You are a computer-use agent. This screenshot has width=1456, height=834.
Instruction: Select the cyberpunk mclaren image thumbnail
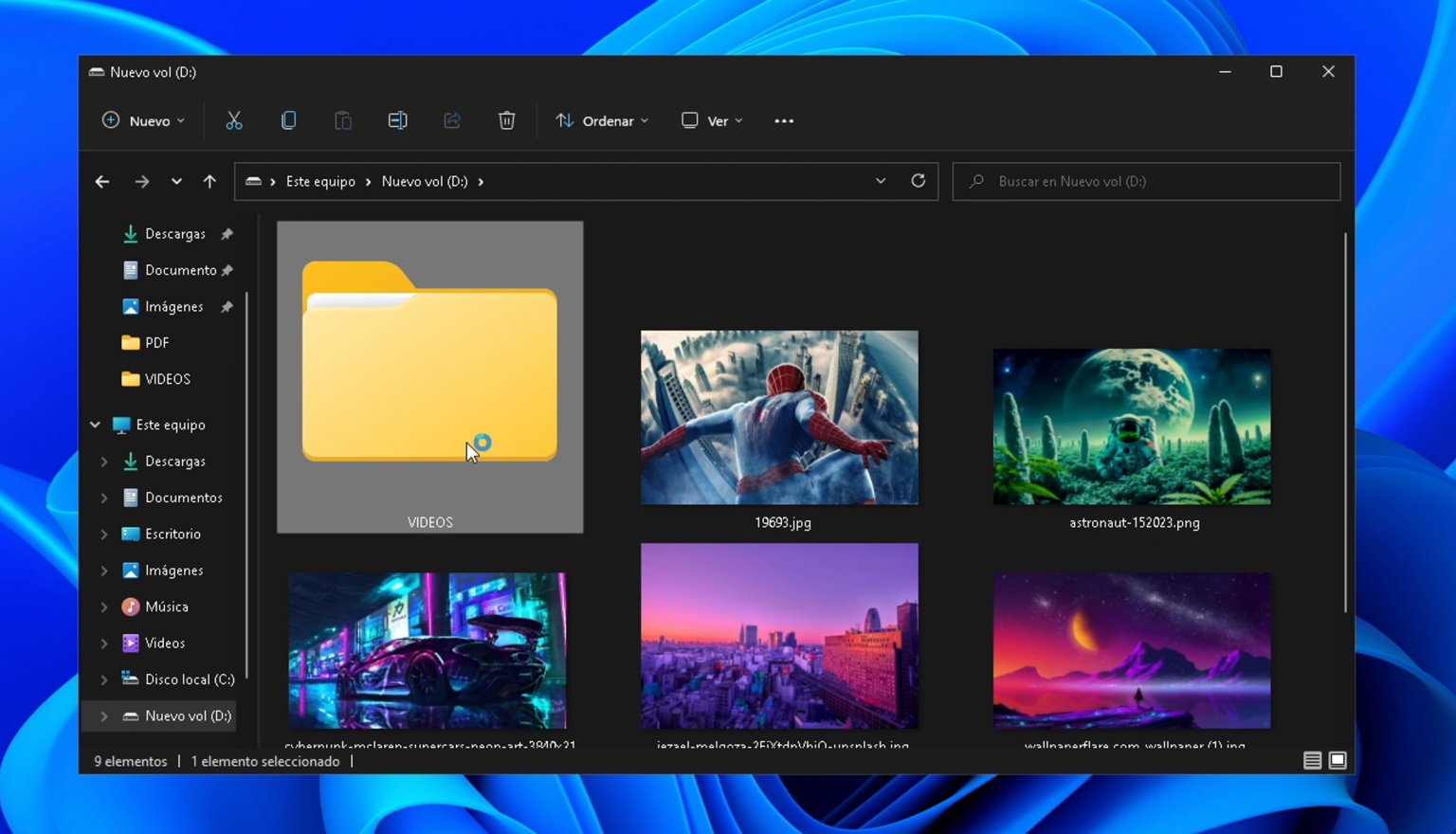[x=427, y=650]
